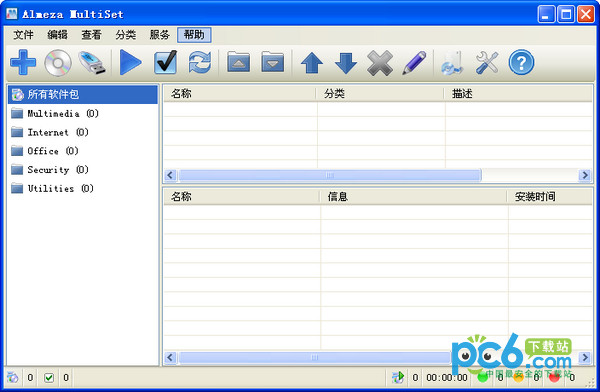Click the computer and disc toolbar icon
The width and height of the screenshot is (600, 392).
pyautogui.click(x=452, y=63)
